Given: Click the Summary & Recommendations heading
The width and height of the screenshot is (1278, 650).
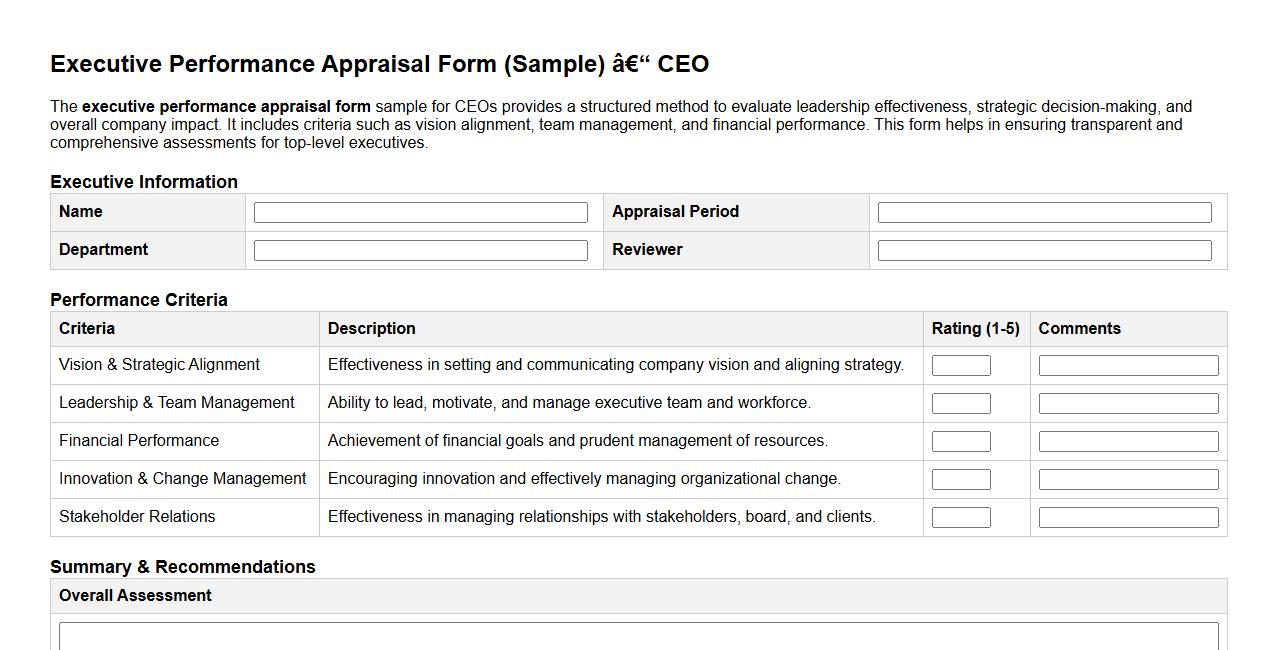Looking at the screenshot, I should coord(183,566).
